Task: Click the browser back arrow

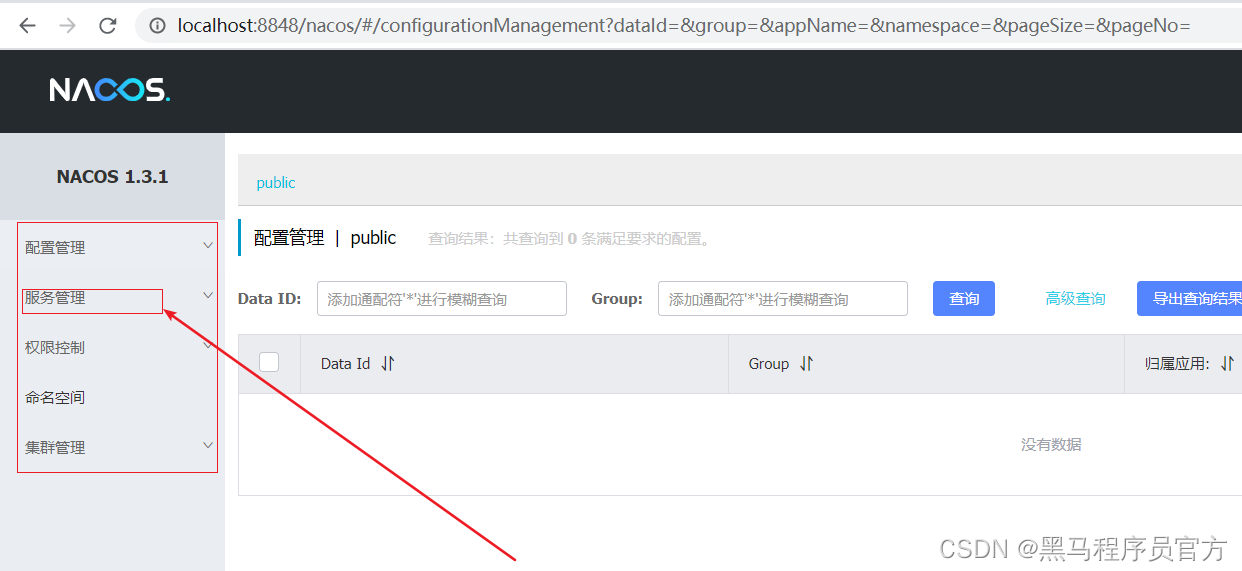Action: 27,26
